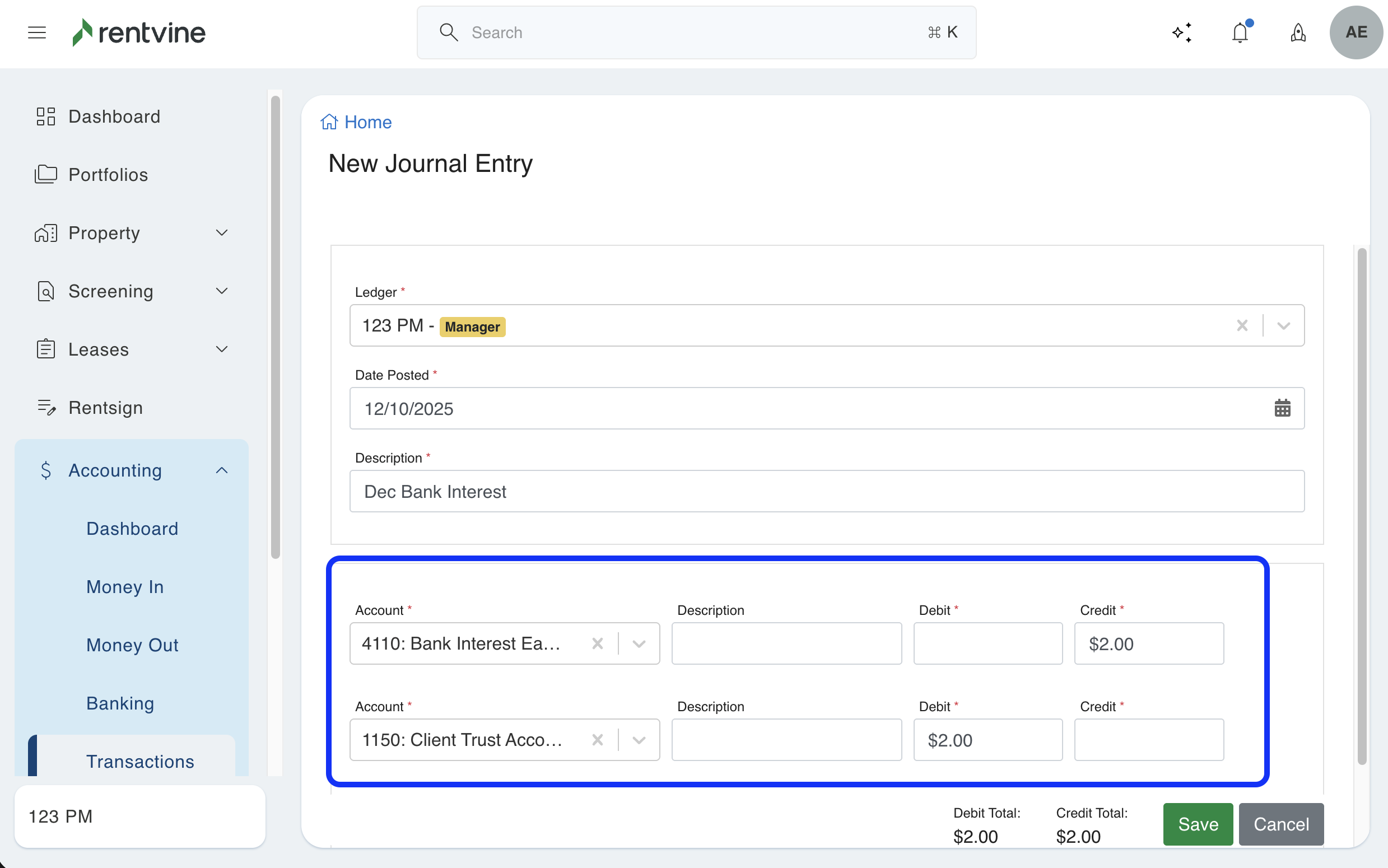Open the notifications bell

[1240, 32]
